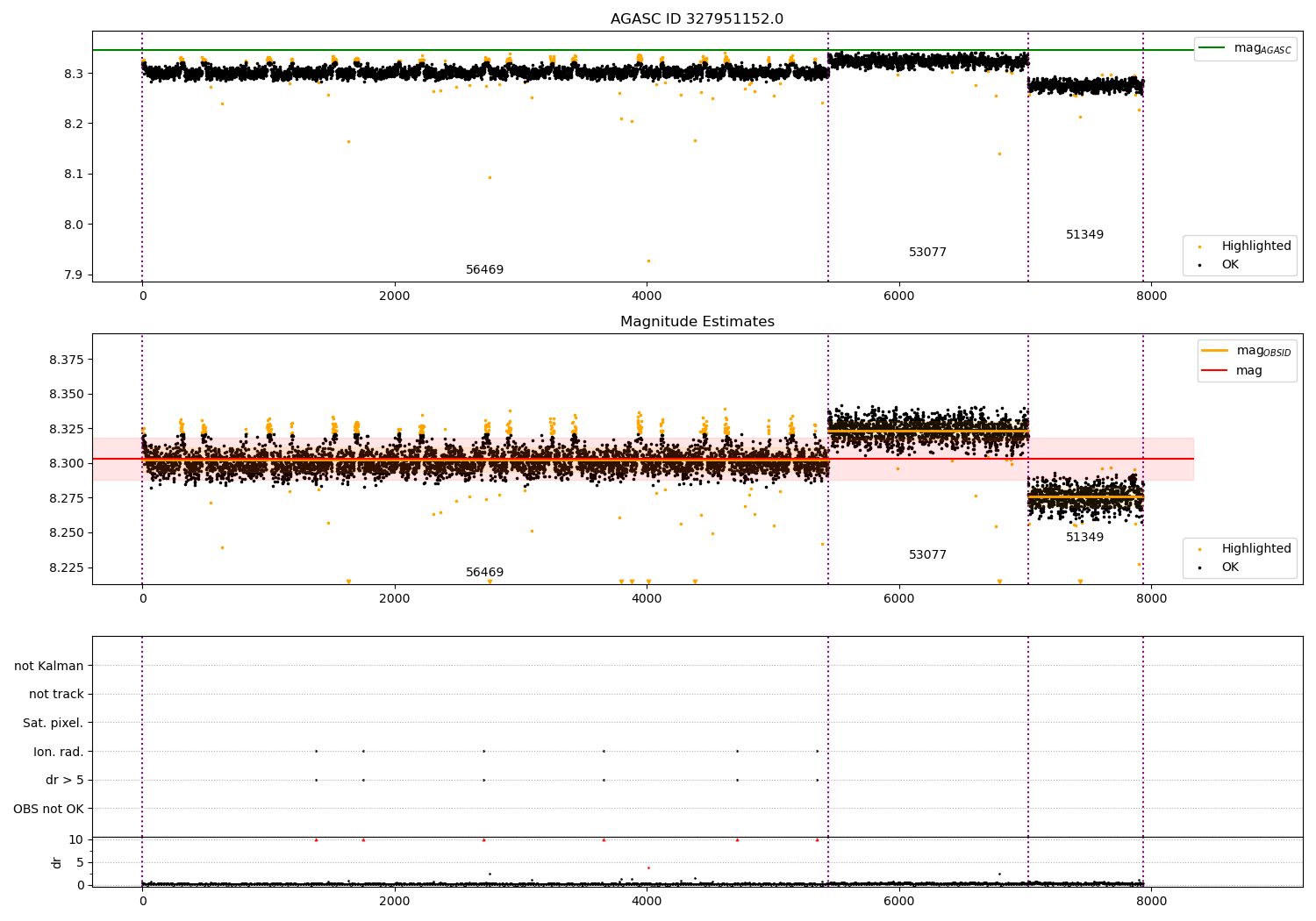The height and width of the screenshot is (921, 1316).
Task: Click the green line sample in top legend
Action: (x=1212, y=48)
